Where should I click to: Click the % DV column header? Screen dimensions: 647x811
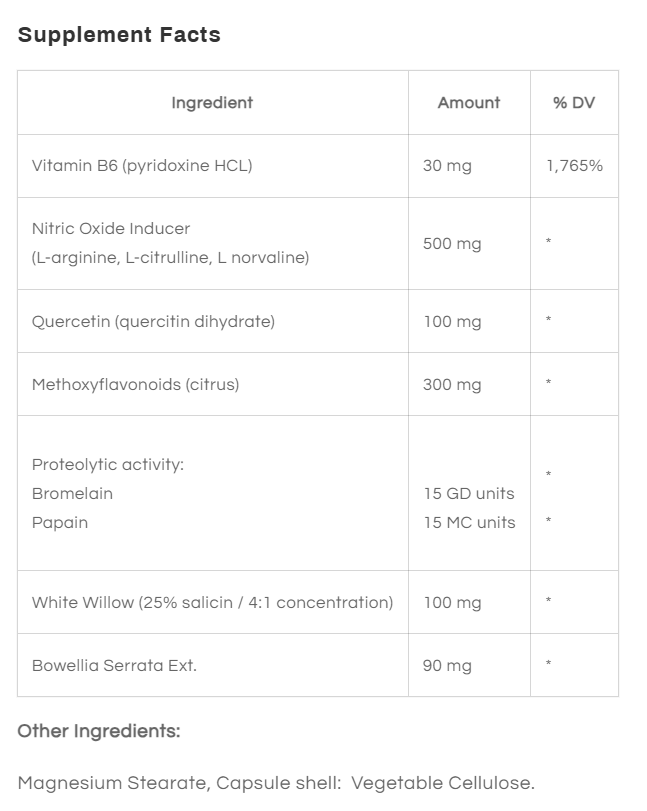(x=574, y=102)
